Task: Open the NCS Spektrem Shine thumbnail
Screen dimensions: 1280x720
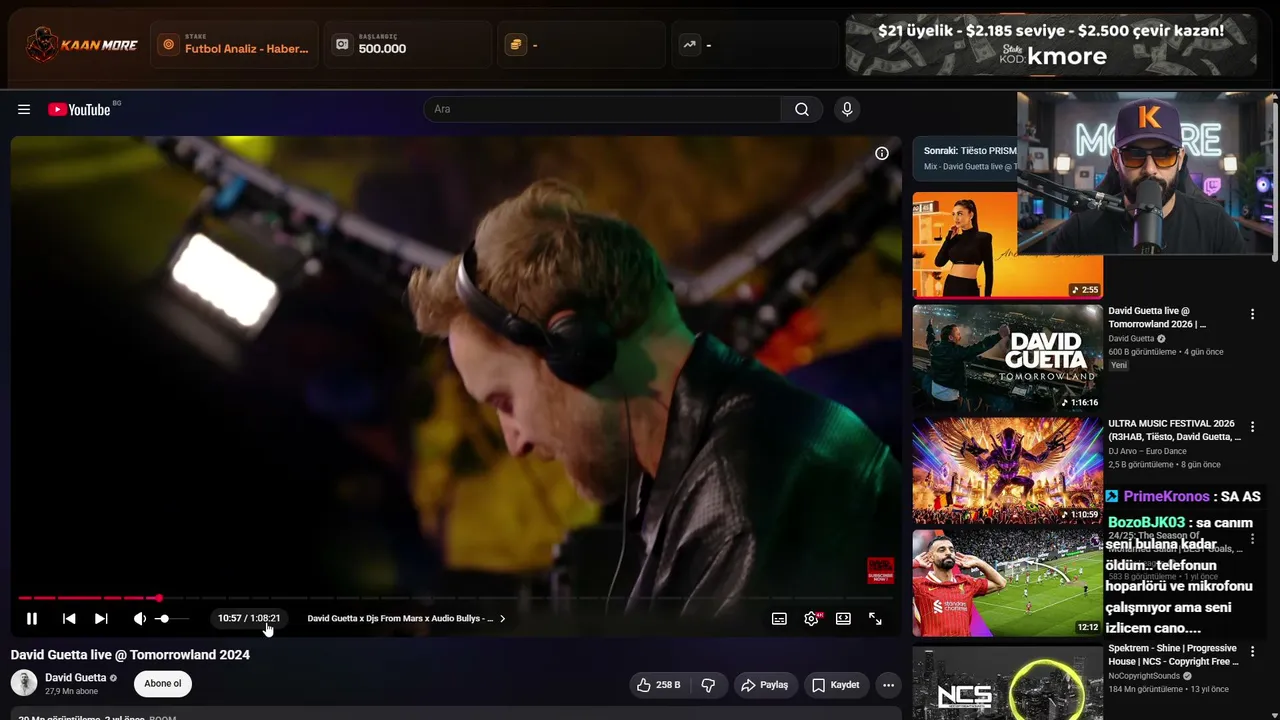Action: pos(1007,683)
